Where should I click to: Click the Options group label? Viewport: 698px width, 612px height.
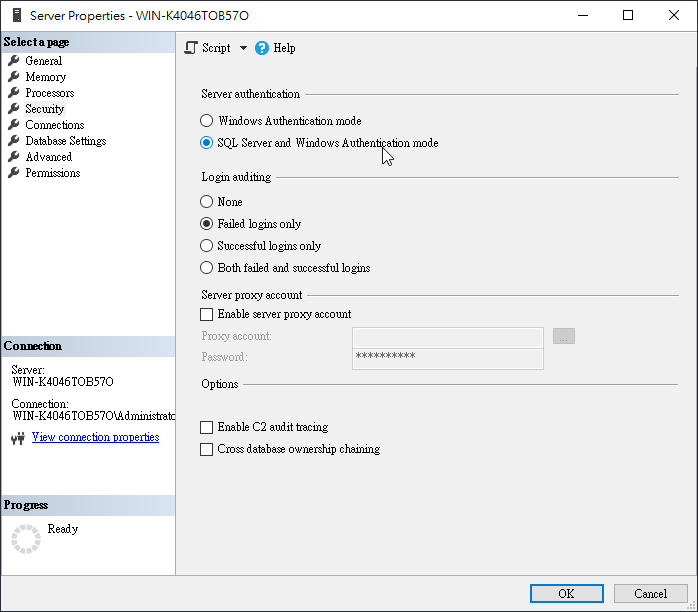(x=219, y=384)
